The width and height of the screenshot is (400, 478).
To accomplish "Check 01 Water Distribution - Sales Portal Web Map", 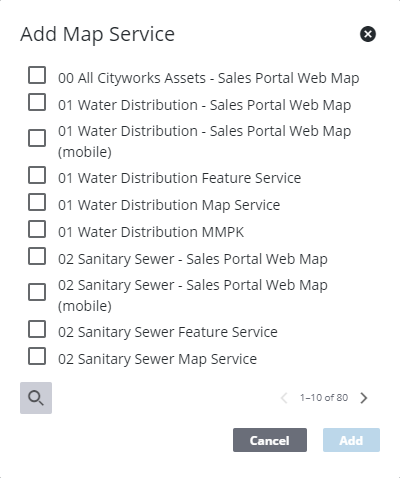I will [x=37, y=102].
